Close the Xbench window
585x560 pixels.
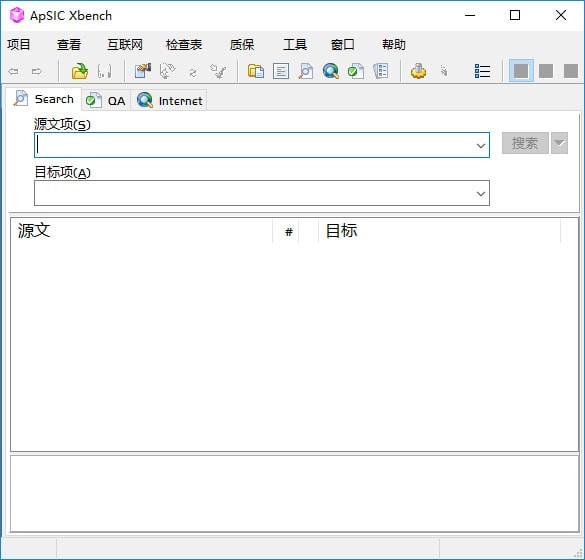pos(561,15)
